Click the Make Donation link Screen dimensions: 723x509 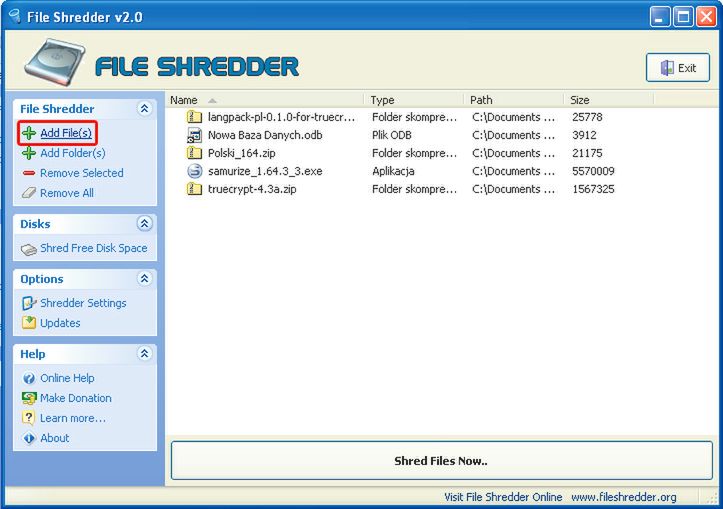[76, 398]
